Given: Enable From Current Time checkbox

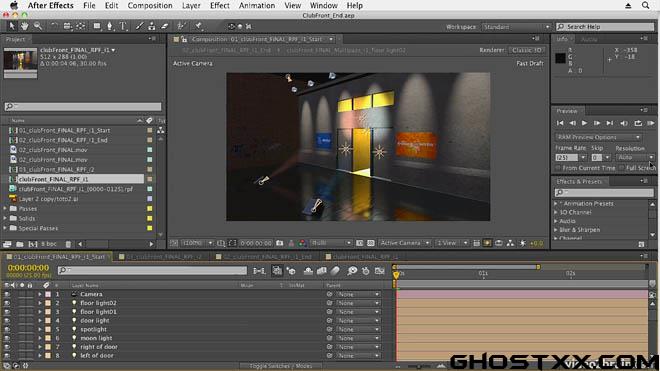Looking at the screenshot, I should (x=558, y=168).
